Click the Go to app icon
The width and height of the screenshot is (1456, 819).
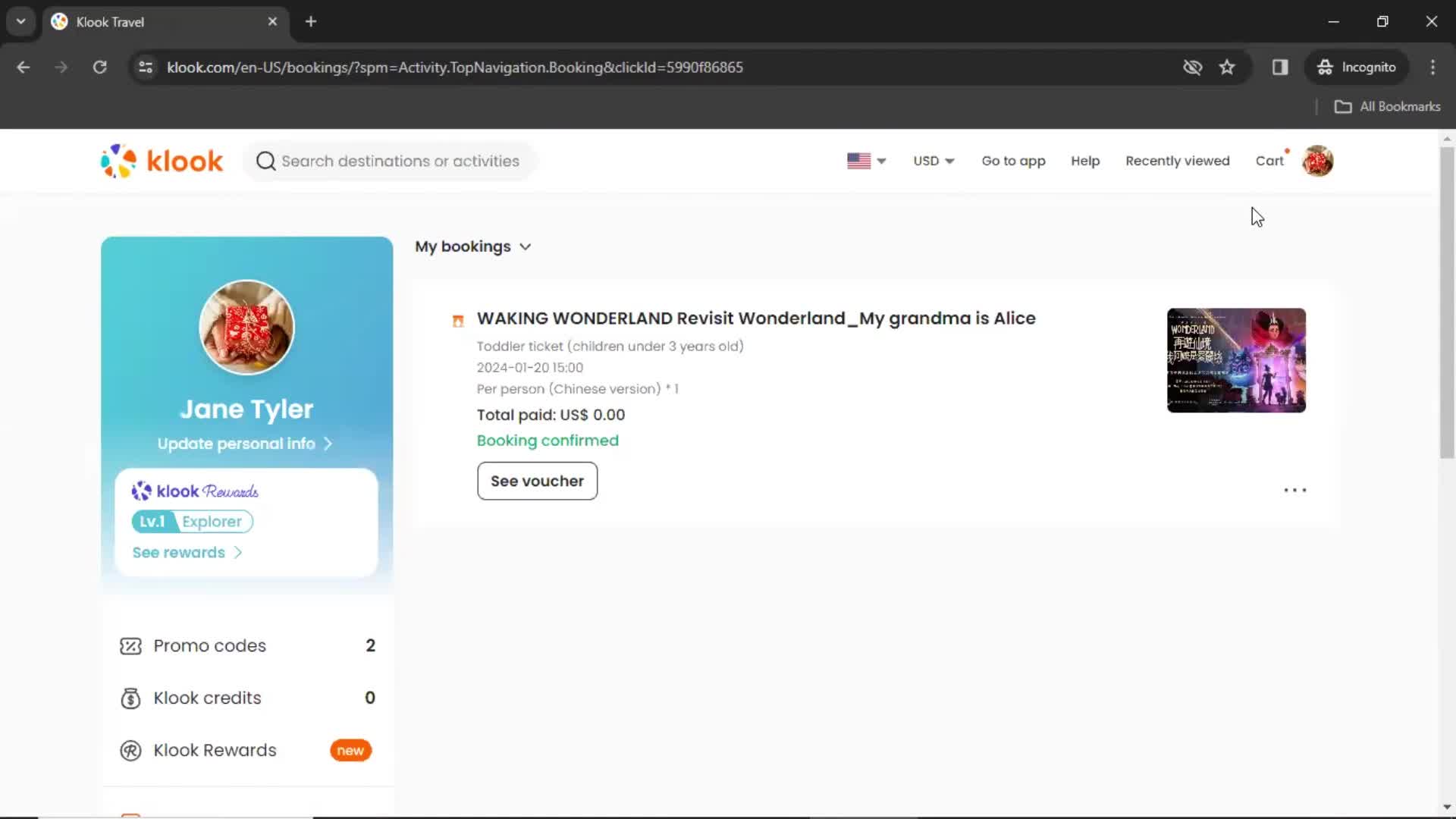[1013, 161]
